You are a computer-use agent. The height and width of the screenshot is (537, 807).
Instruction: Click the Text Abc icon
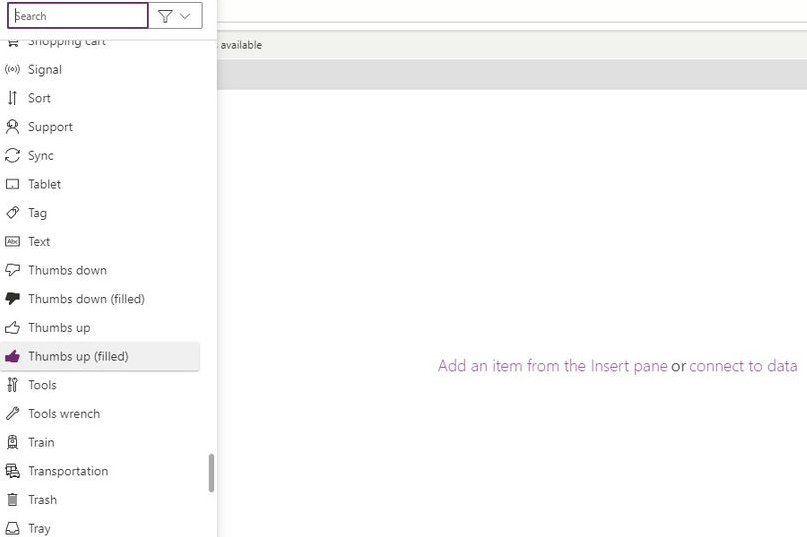(x=12, y=241)
